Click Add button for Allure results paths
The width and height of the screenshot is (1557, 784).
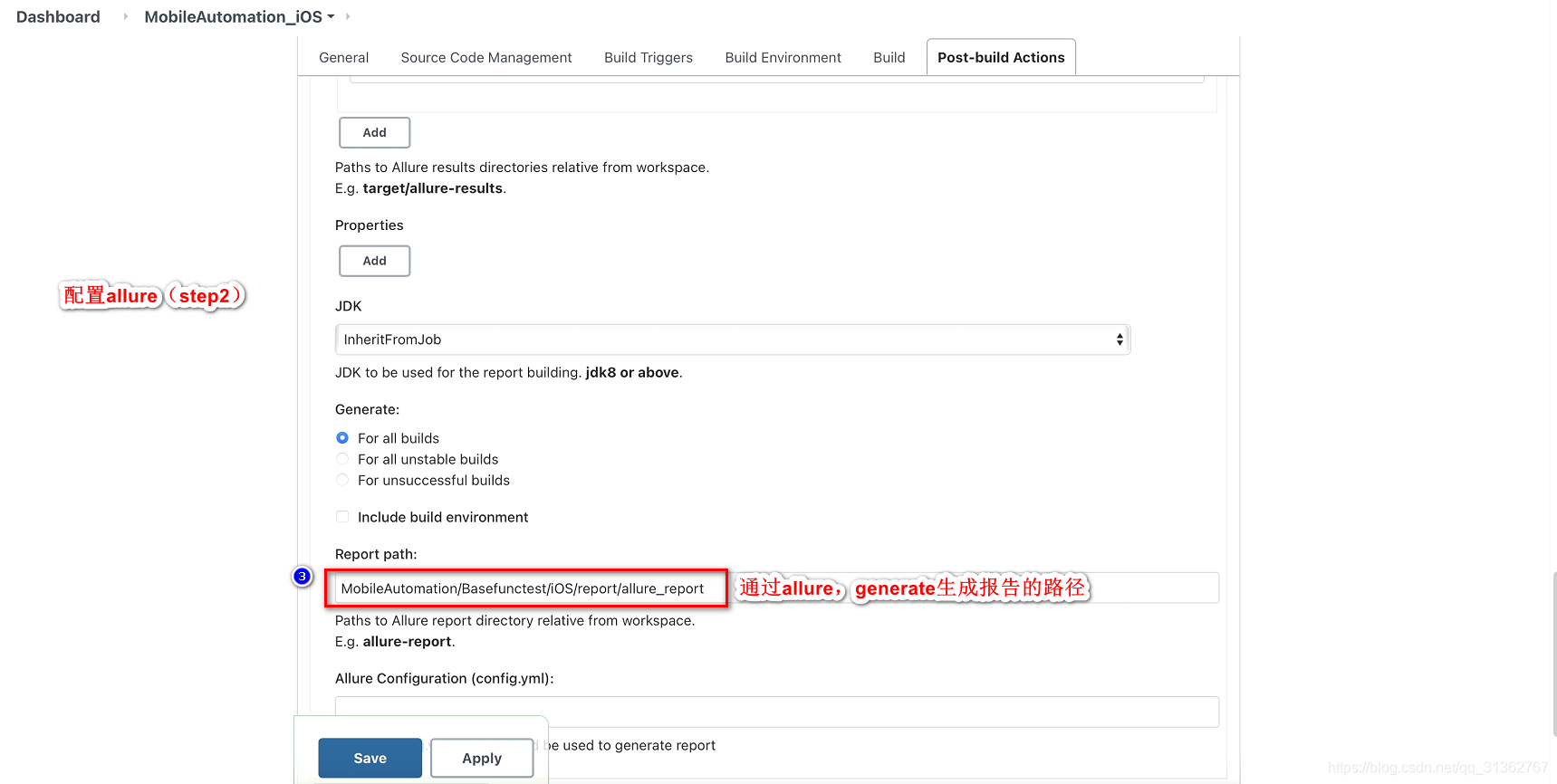pyautogui.click(x=374, y=132)
